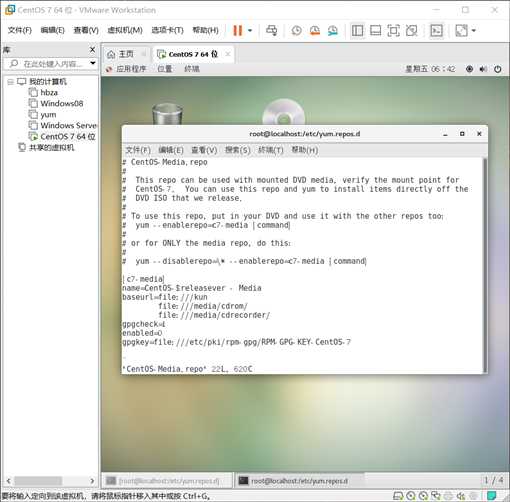Open the GNOME accessibility icon
Image resolution: width=510 pixels, height=502 pixels.
coord(469,69)
